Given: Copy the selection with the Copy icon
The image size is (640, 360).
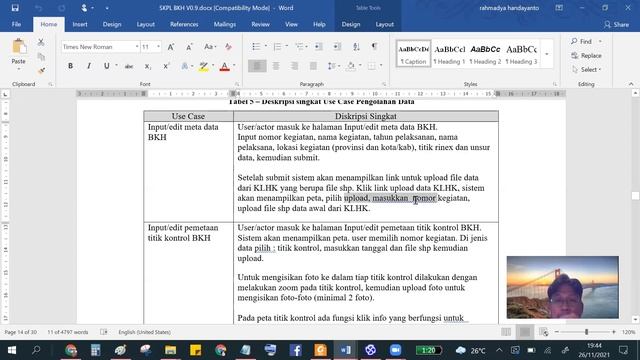Looking at the screenshot, I should click(x=41, y=57).
